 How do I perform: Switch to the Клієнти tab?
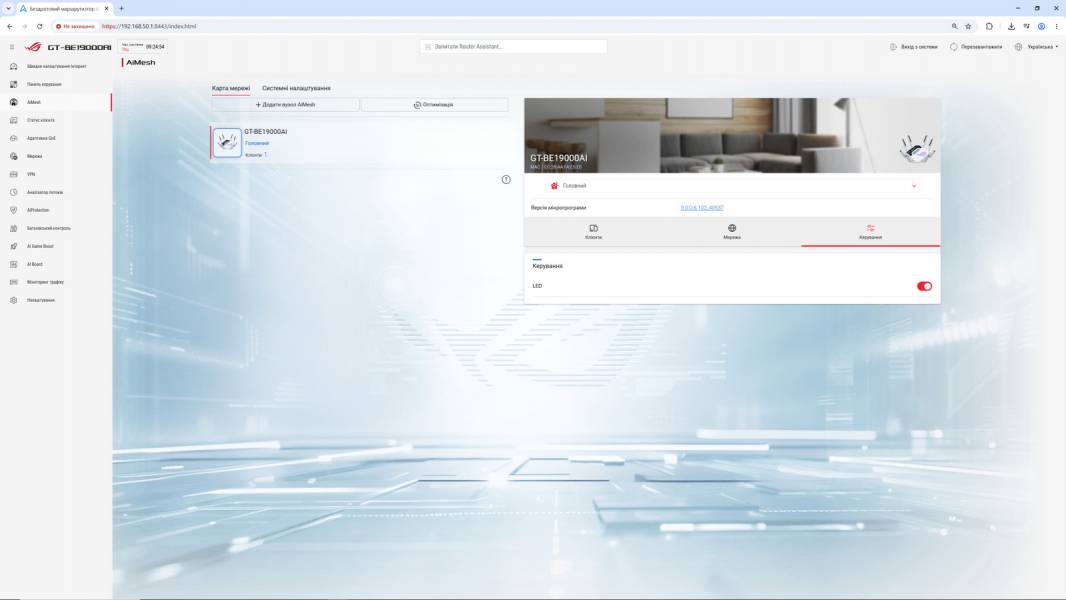tap(594, 232)
